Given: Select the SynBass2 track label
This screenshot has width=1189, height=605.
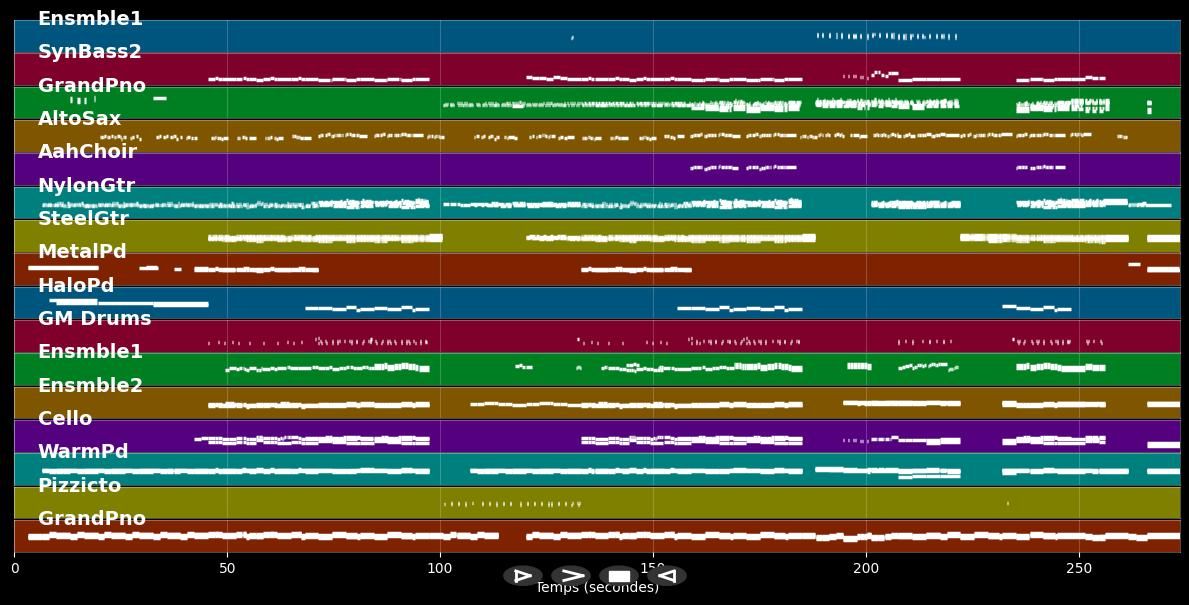Looking at the screenshot, I should [x=90, y=52].
